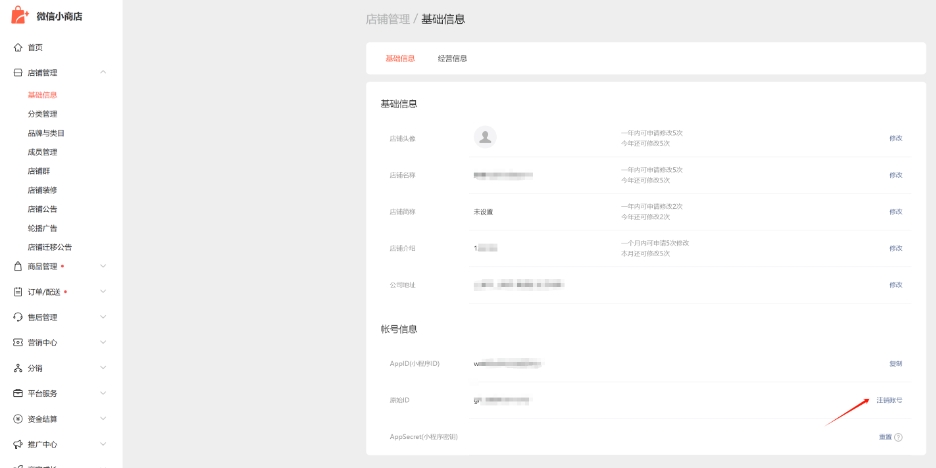The height and width of the screenshot is (468, 936).
Task: Click the 微信小商店 shopping bag logo
Action: (20, 15)
